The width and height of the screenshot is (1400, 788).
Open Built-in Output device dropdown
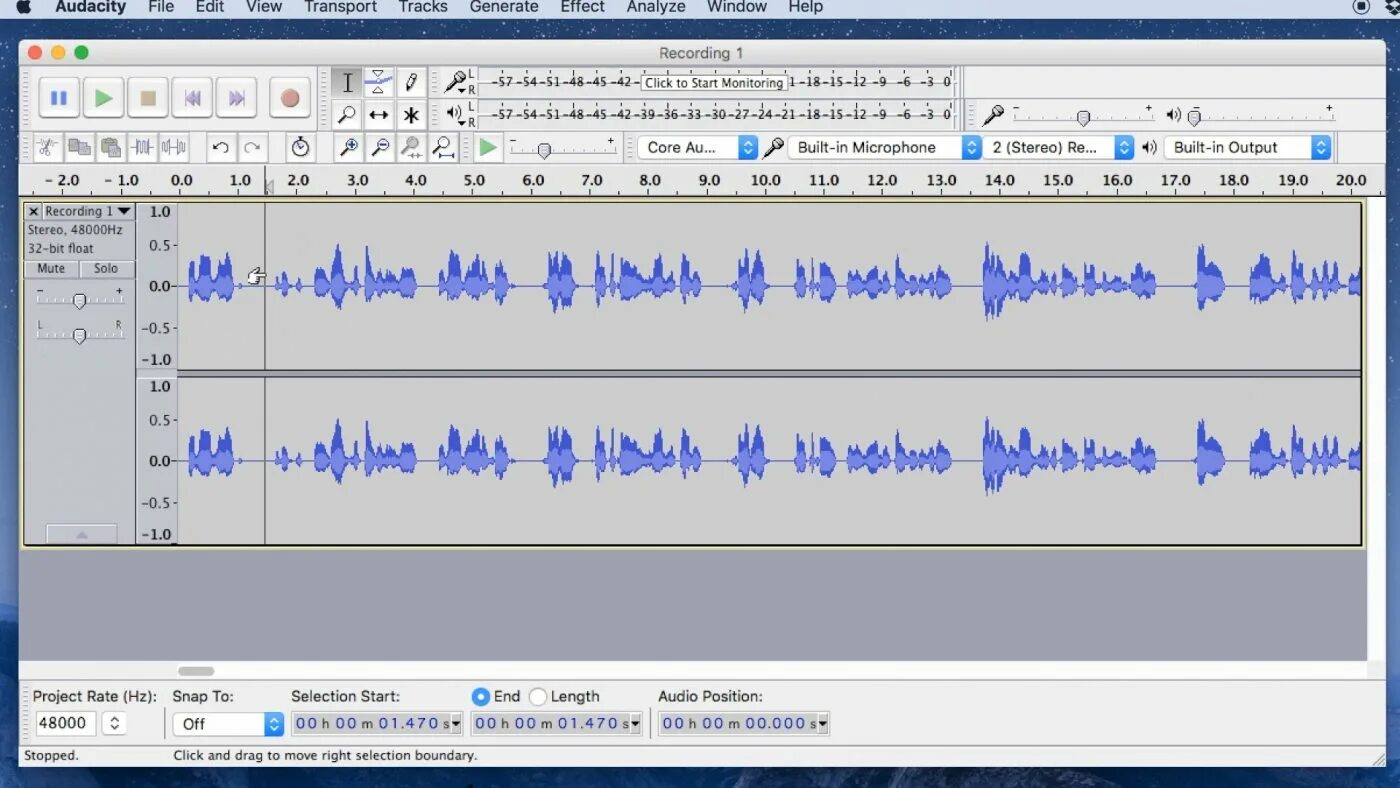[1248, 147]
